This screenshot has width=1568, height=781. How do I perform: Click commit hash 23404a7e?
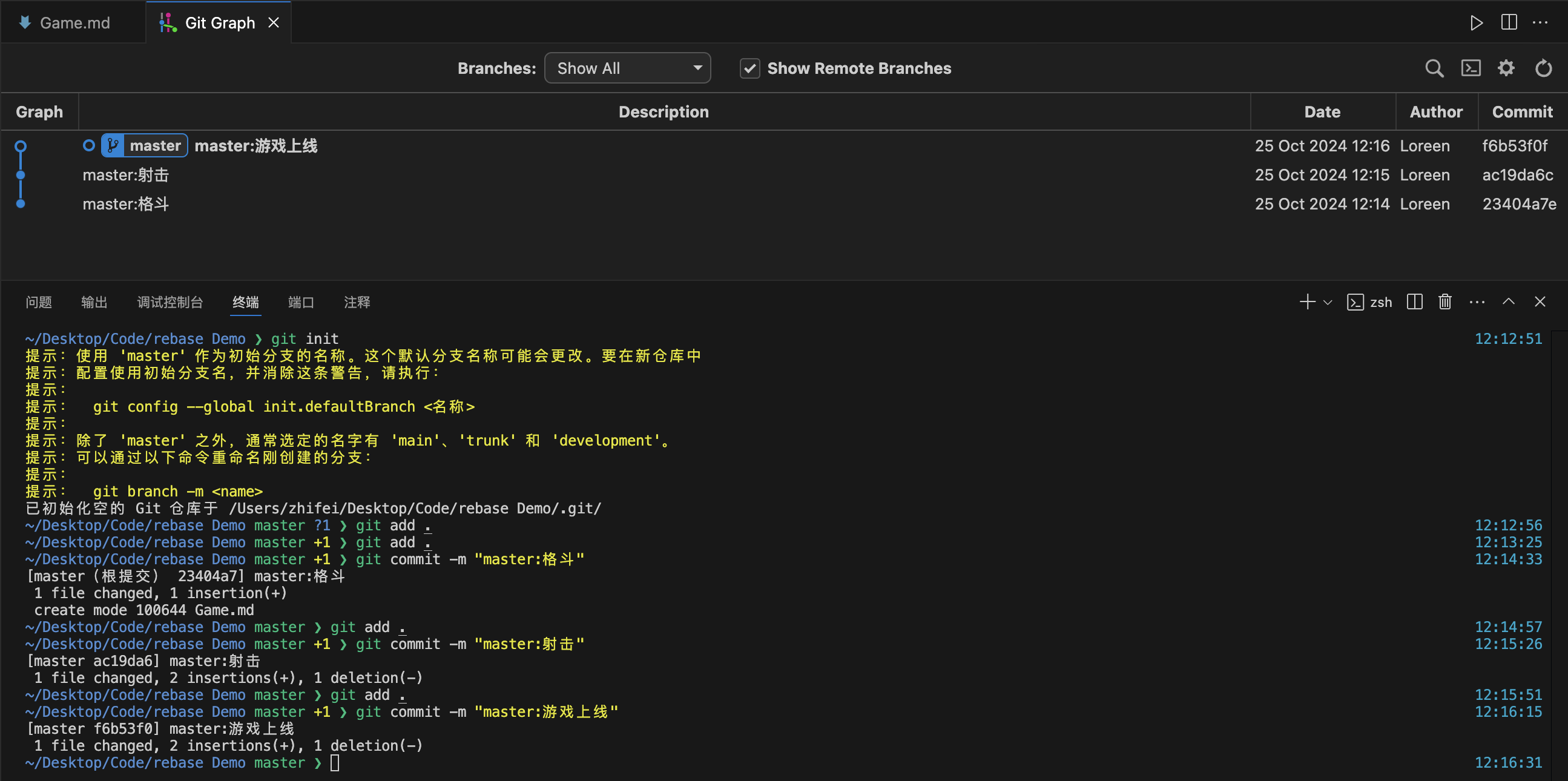pyautogui.click(x=1520, y=204)
